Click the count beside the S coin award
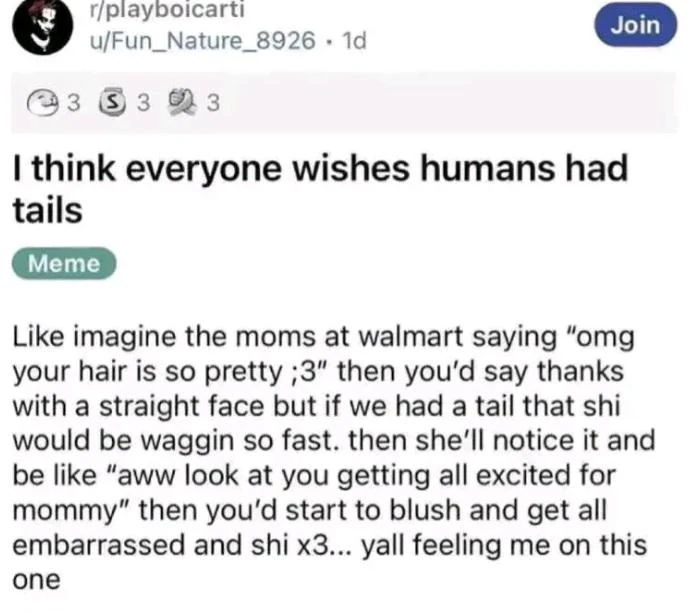The width and height of the screenshot is (700, 613). click(x=143, y=103)
